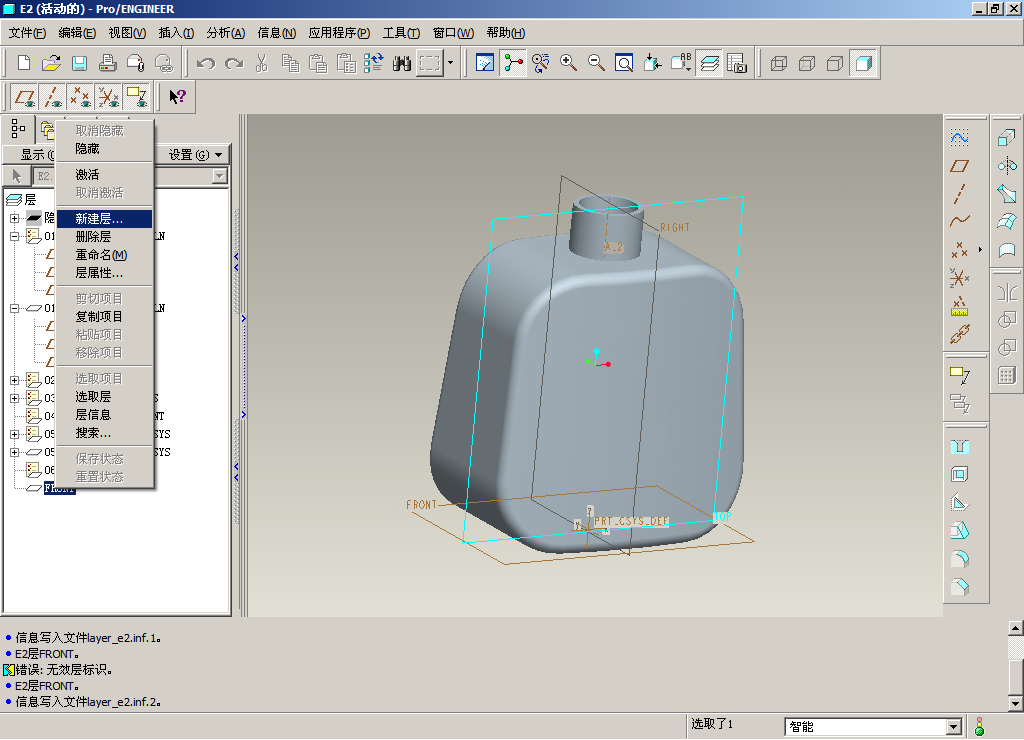Zoom out with the minus magnifier
Screen dimensions: 1024x740
[596, 63]
